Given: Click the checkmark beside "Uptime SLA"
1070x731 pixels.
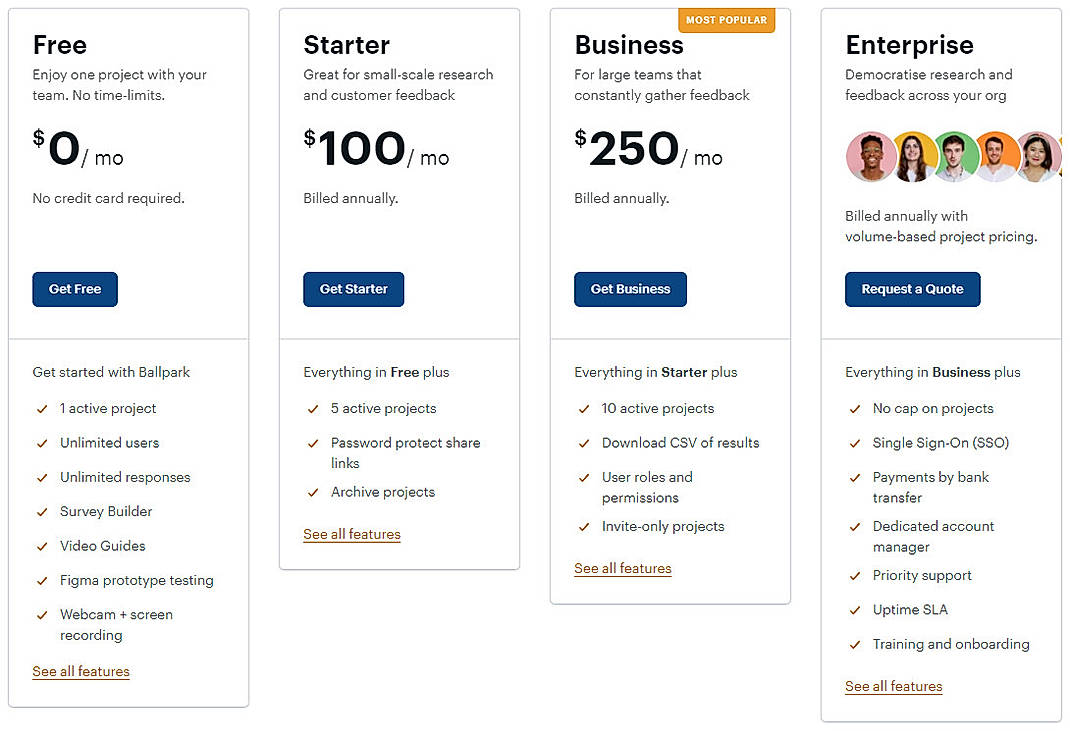Looking at the screenshot, I should (x=855, y=610).
